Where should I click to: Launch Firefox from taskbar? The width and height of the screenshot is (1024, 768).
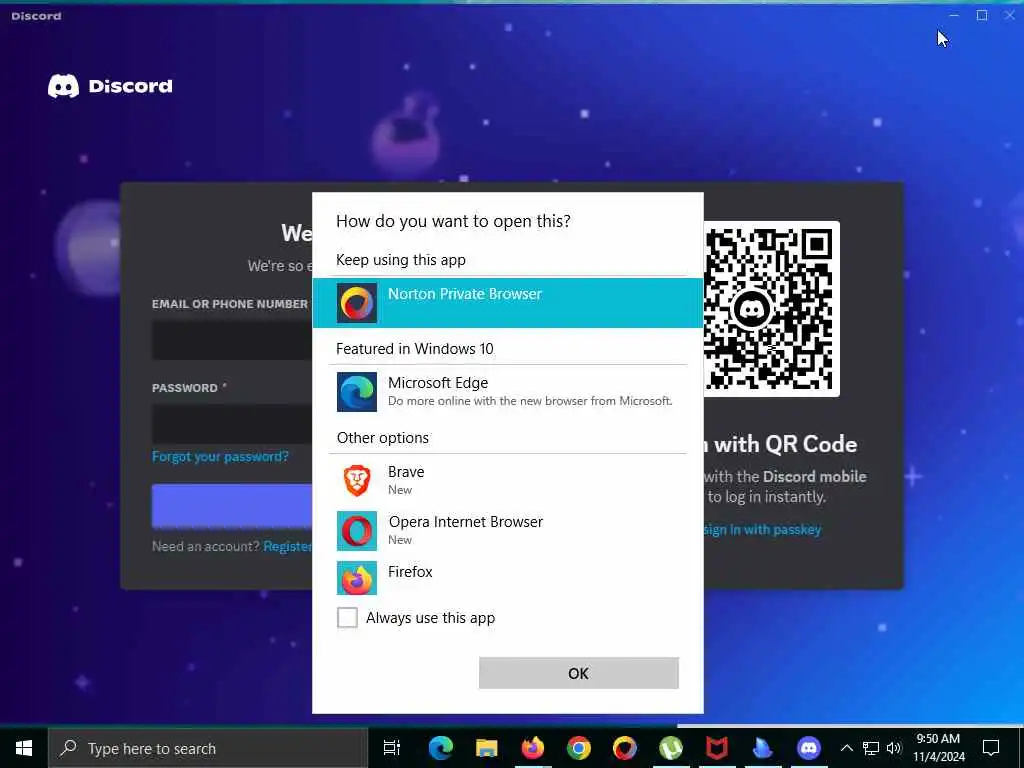(x=533, y=748)
